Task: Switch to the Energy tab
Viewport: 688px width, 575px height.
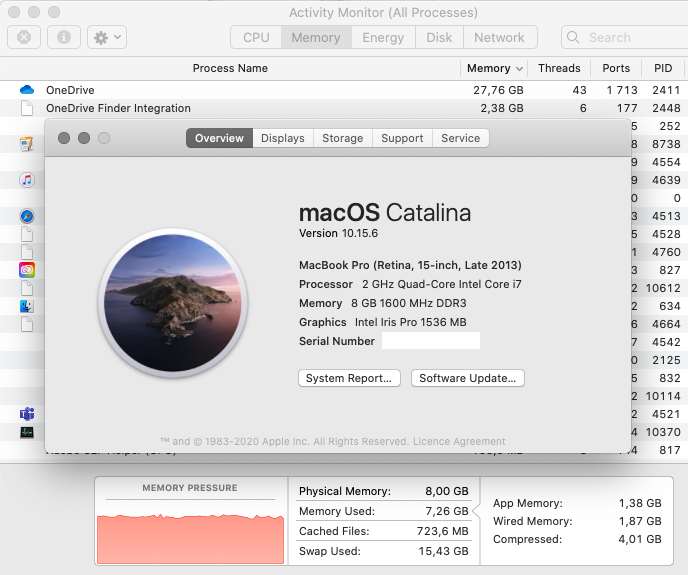Action: pyautogui.click(x=383, y=37)
